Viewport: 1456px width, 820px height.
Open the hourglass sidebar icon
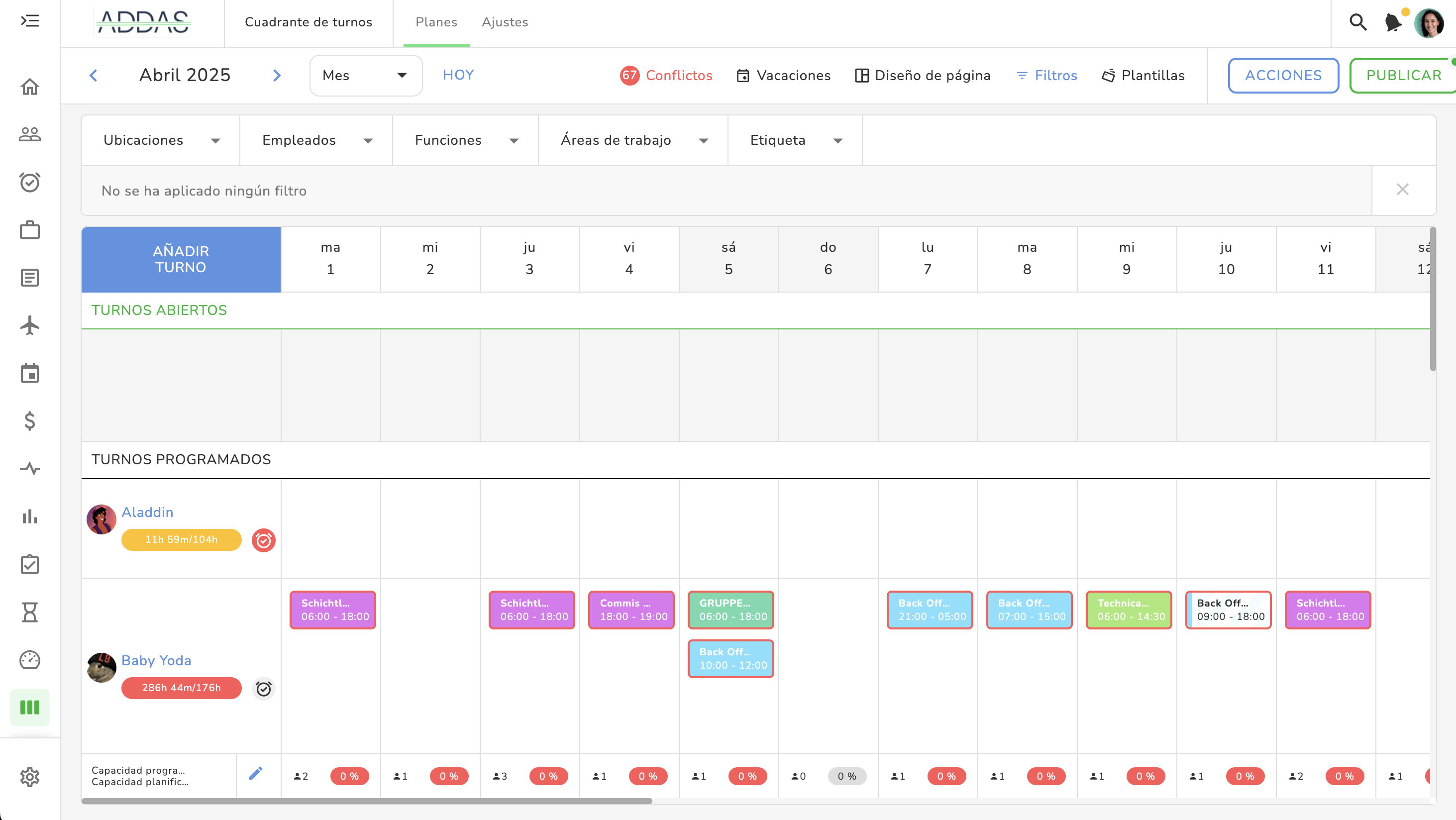[x=29, y=612]
